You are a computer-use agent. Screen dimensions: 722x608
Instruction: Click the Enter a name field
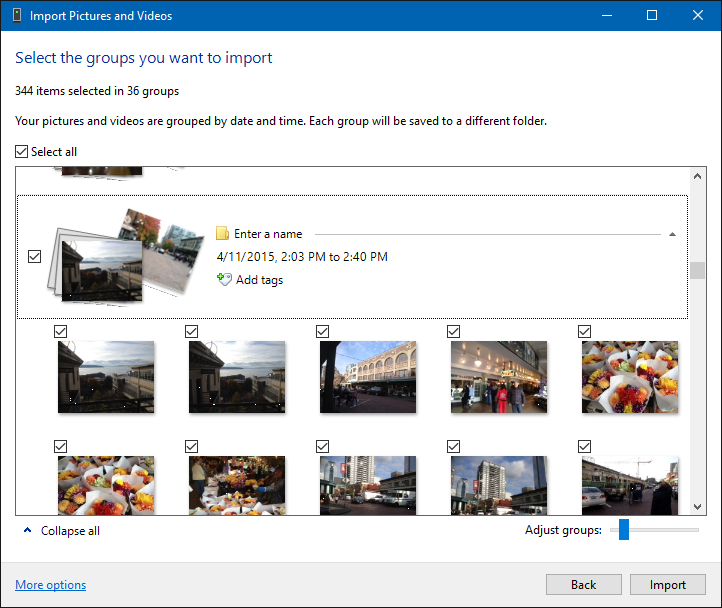(x=268, y=234)
